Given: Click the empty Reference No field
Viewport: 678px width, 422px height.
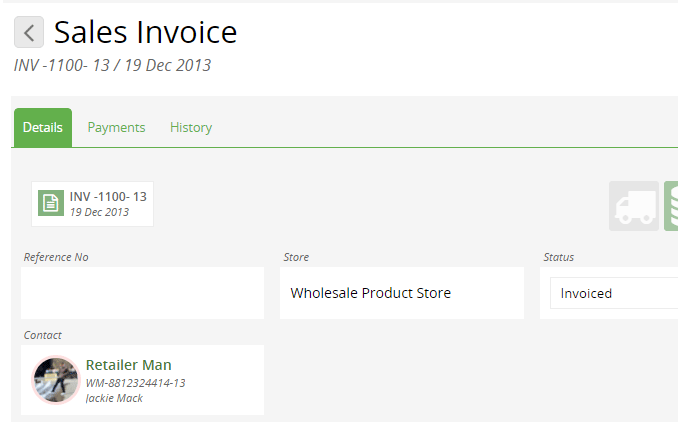Looking at the screenshot, I should tap(142, 293).
